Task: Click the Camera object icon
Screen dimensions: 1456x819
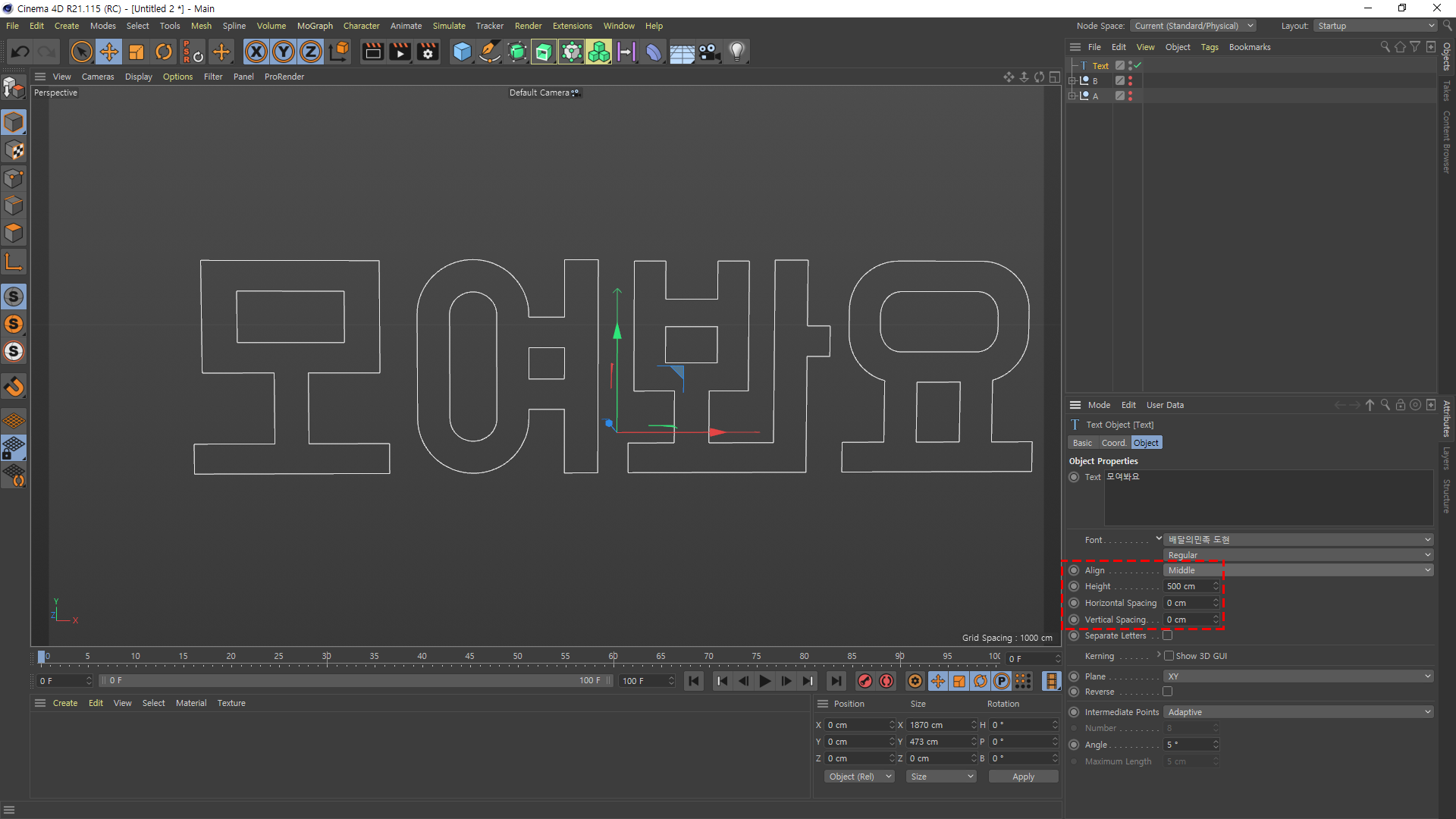Action: coord(709,52)
